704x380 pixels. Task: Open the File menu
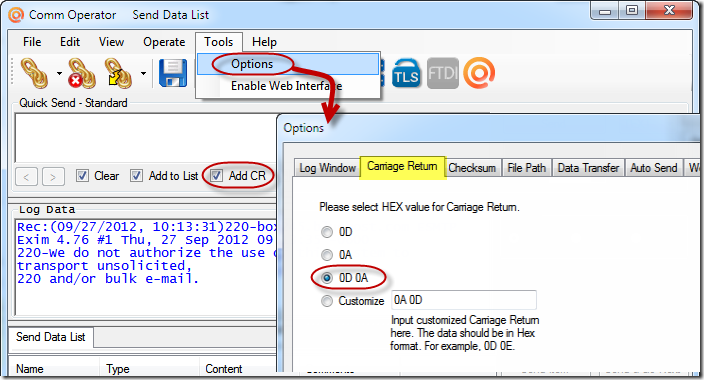(x=32, y=42)
